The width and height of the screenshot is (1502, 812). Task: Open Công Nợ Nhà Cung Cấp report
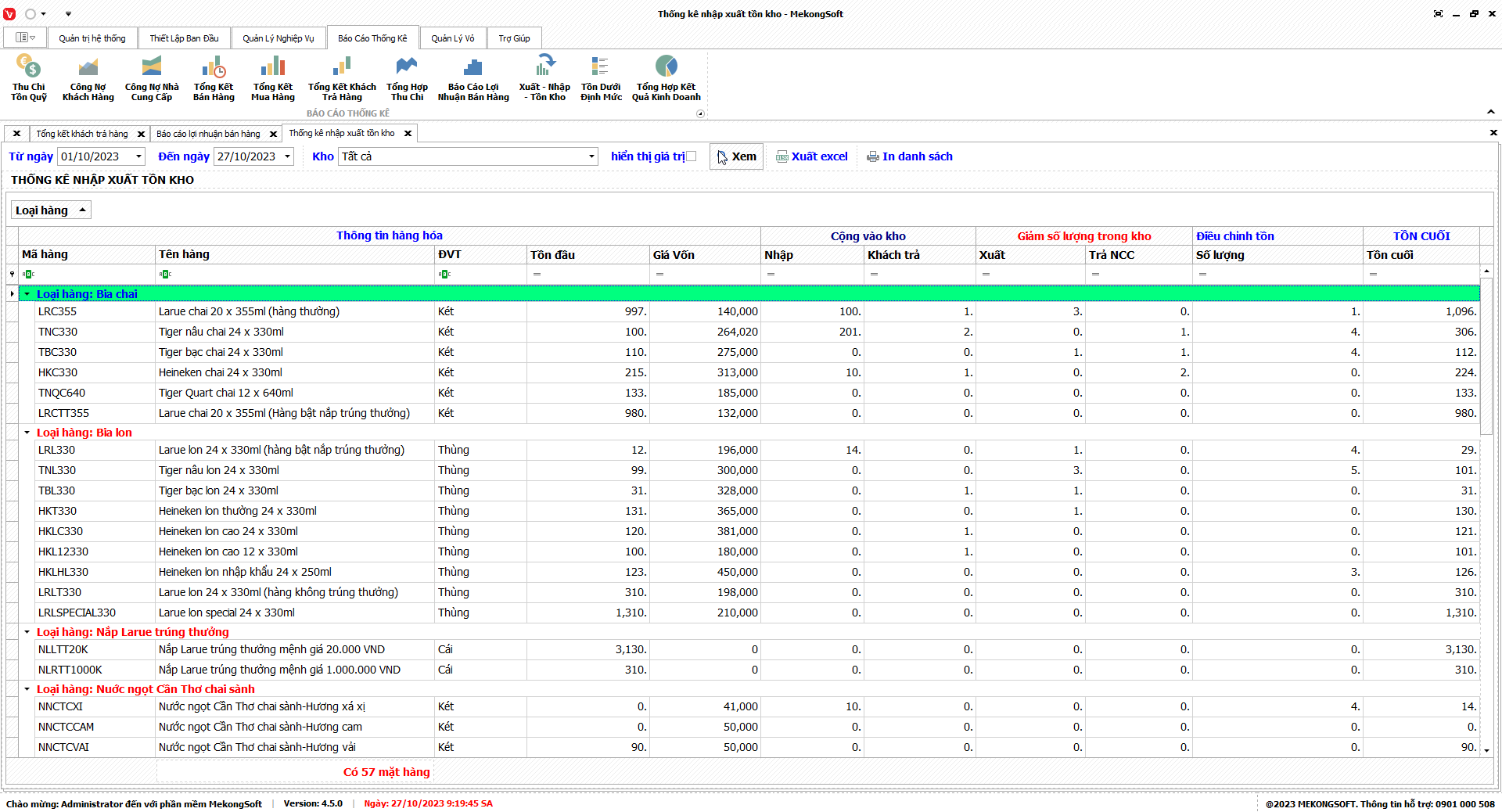(152, 78)
